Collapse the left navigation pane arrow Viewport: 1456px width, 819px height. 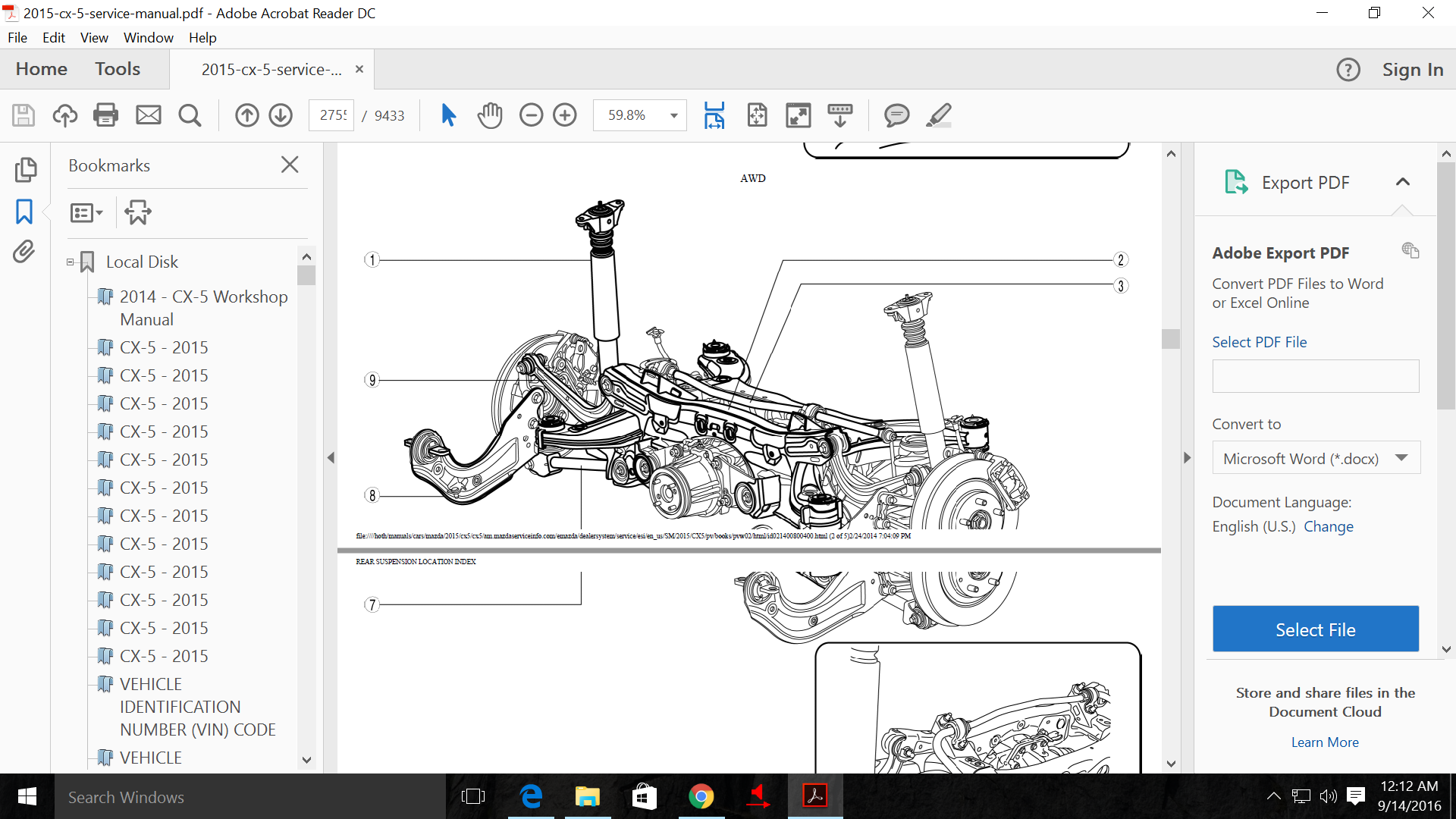click(x=331, y=458)
